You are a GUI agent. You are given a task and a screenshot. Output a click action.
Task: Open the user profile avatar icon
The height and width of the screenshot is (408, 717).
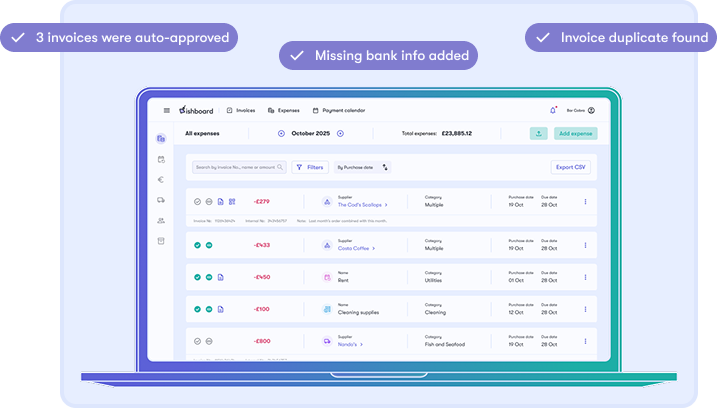point(591,110)
